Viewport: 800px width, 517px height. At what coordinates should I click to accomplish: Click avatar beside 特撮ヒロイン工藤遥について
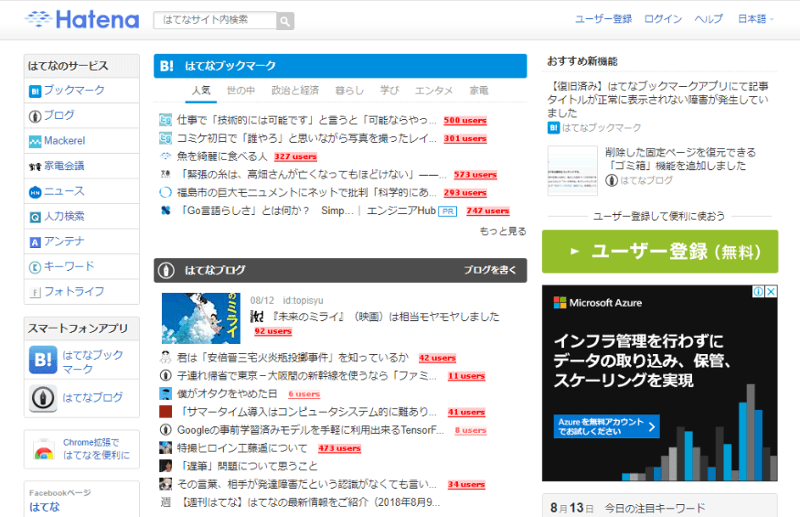click(165, 448)
